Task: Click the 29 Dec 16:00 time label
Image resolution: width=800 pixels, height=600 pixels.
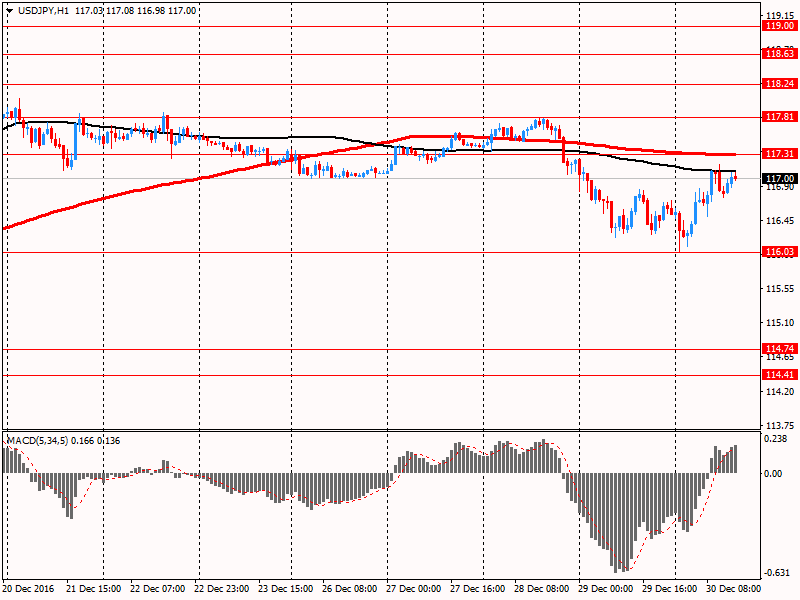Action: (669, 590)
